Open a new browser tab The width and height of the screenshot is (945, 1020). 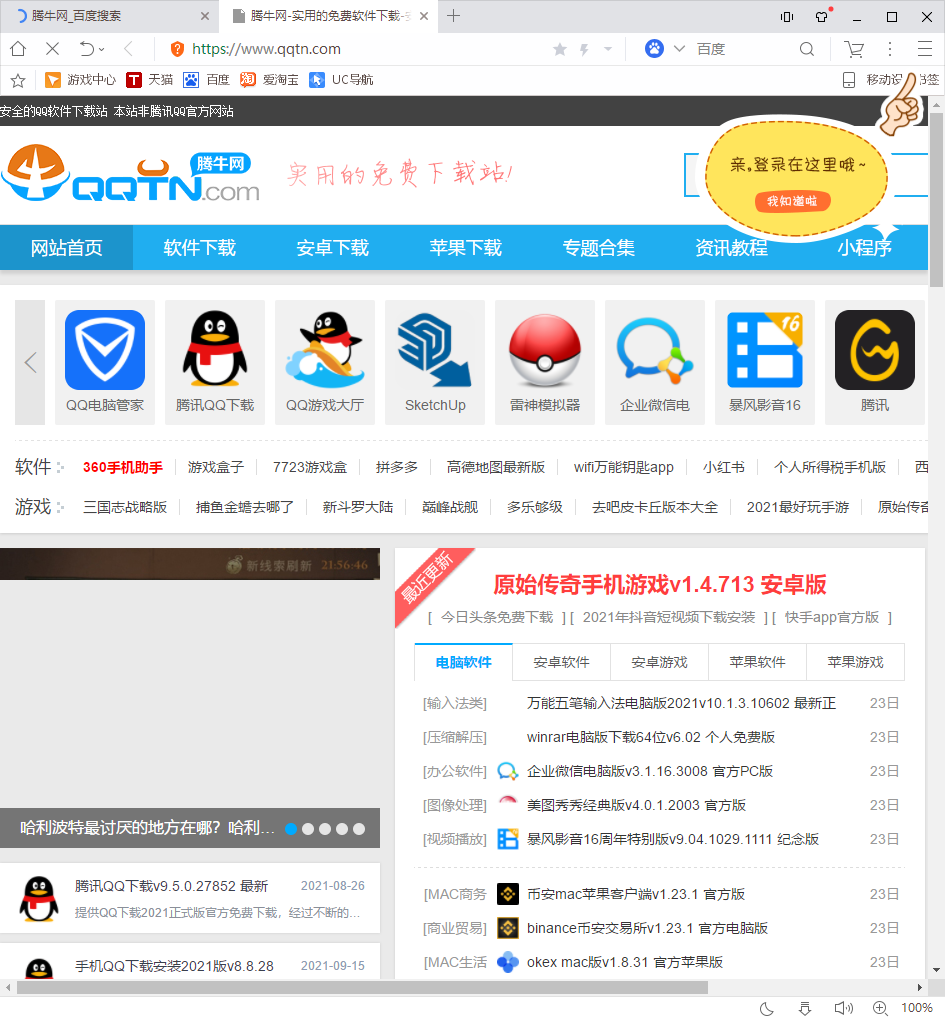[x=454, y=16]
